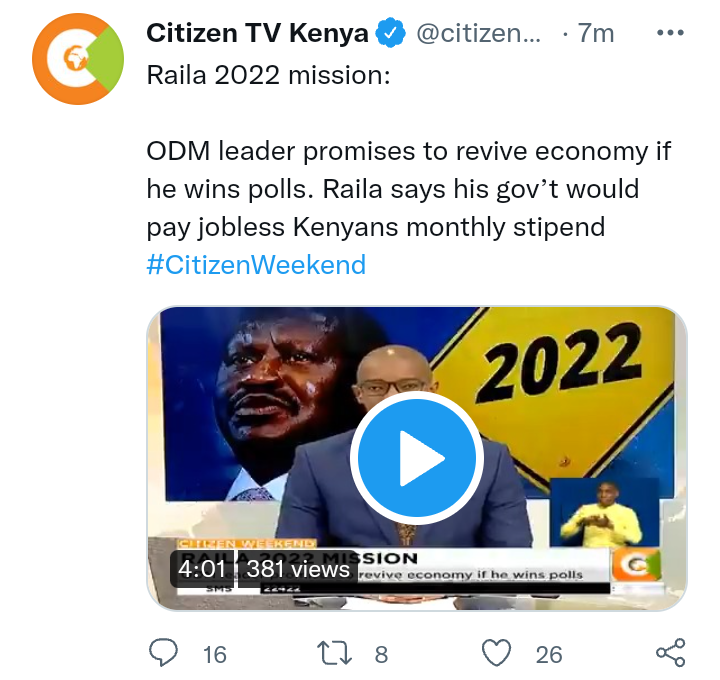
Task: Click the tweet text about ODM leader
Action: [x=409, y=189]
